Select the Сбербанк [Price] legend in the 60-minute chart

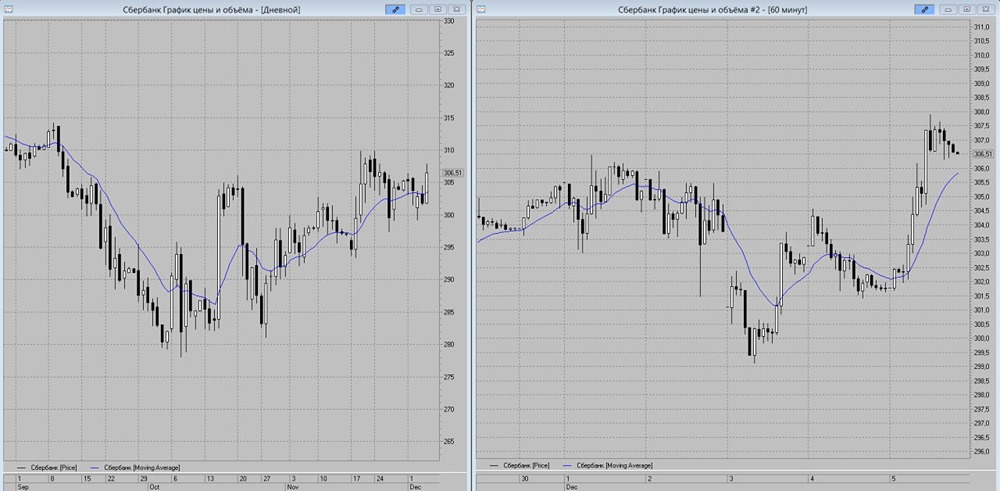pyautogui.click(x=519, y=465)
